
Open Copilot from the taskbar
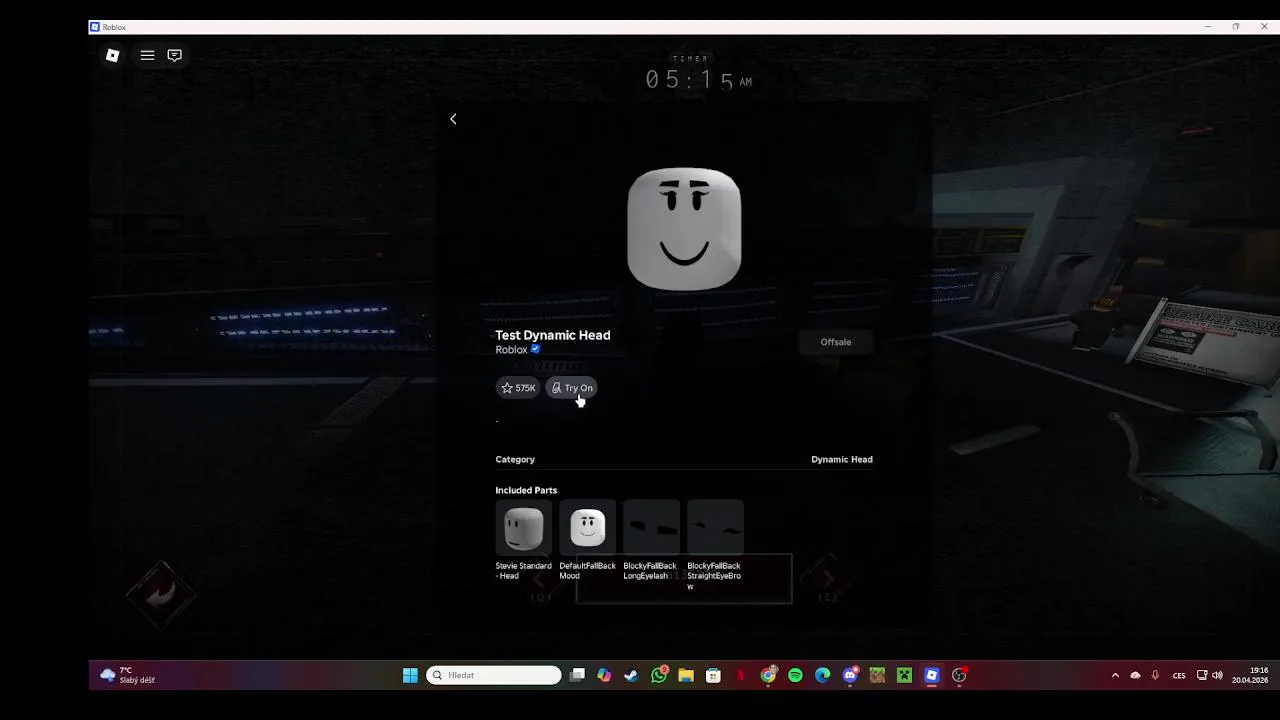(604, 675)
